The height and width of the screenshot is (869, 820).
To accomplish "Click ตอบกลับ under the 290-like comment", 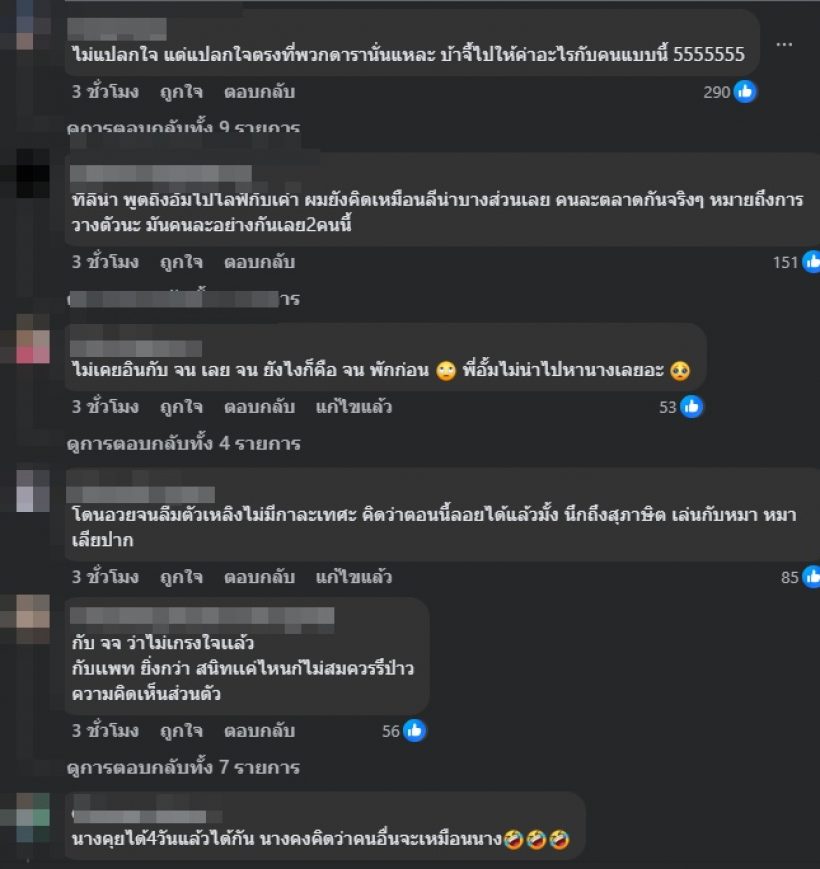I will [259, 92].
